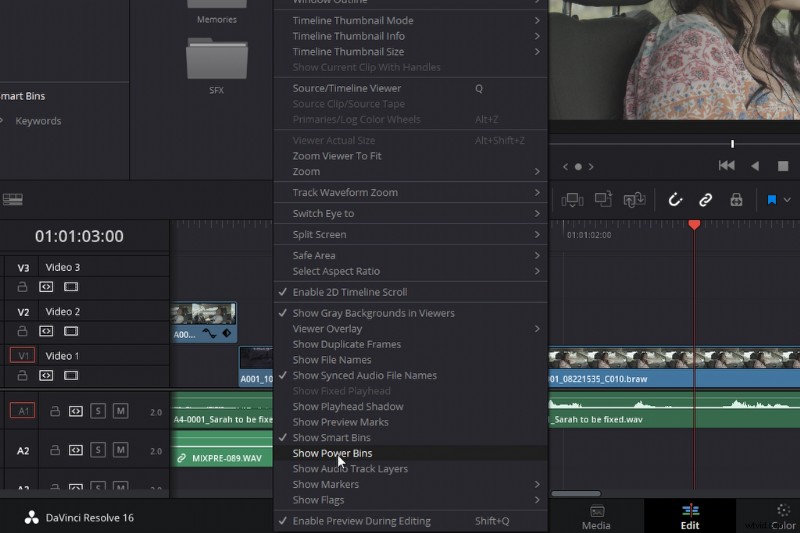Image resolution: width=800 pixels, height=533 pixels.
Task: Lock the A1 audio track
Action: click(x=55, y=411)
